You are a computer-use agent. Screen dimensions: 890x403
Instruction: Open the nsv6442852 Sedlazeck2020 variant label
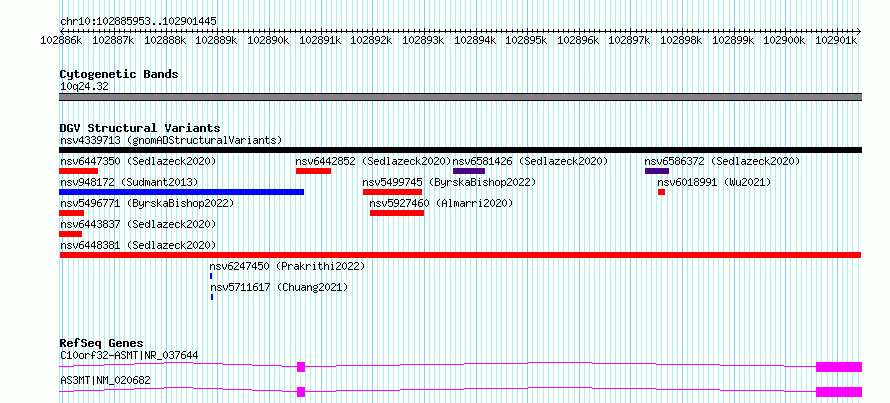[373, 162]
